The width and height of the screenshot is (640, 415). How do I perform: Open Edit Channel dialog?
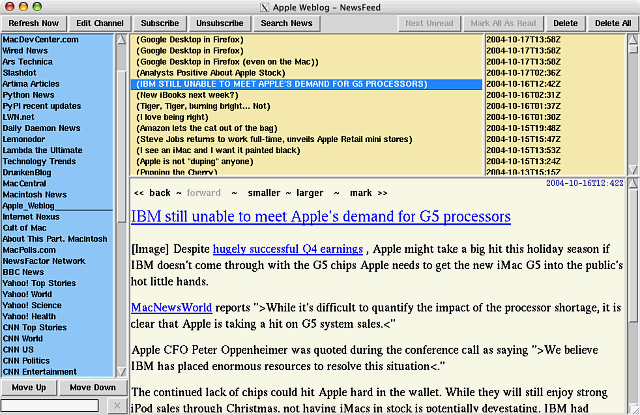[x=100, y=23]
